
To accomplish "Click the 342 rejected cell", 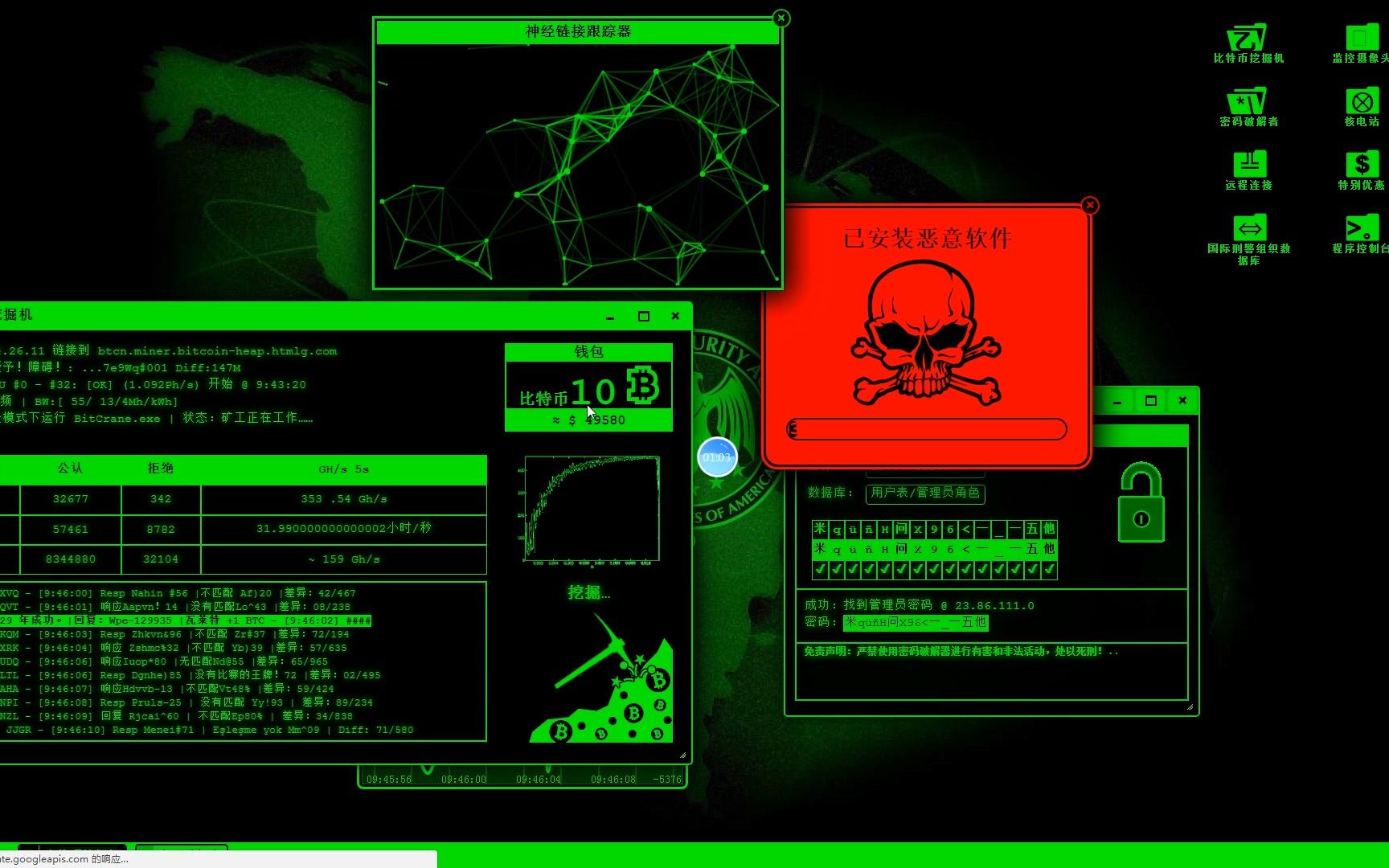I will click(161, 499).
